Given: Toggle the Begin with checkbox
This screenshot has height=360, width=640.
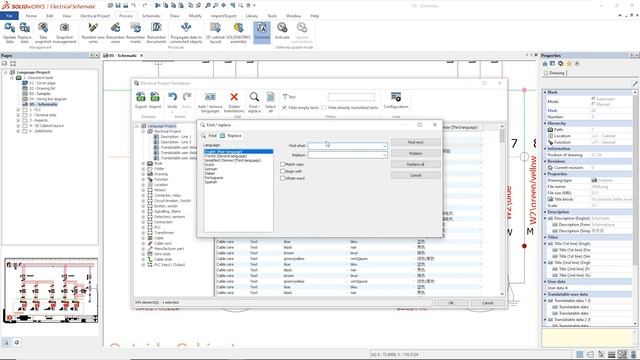Looking at the screenshot, I should [282, 171].
